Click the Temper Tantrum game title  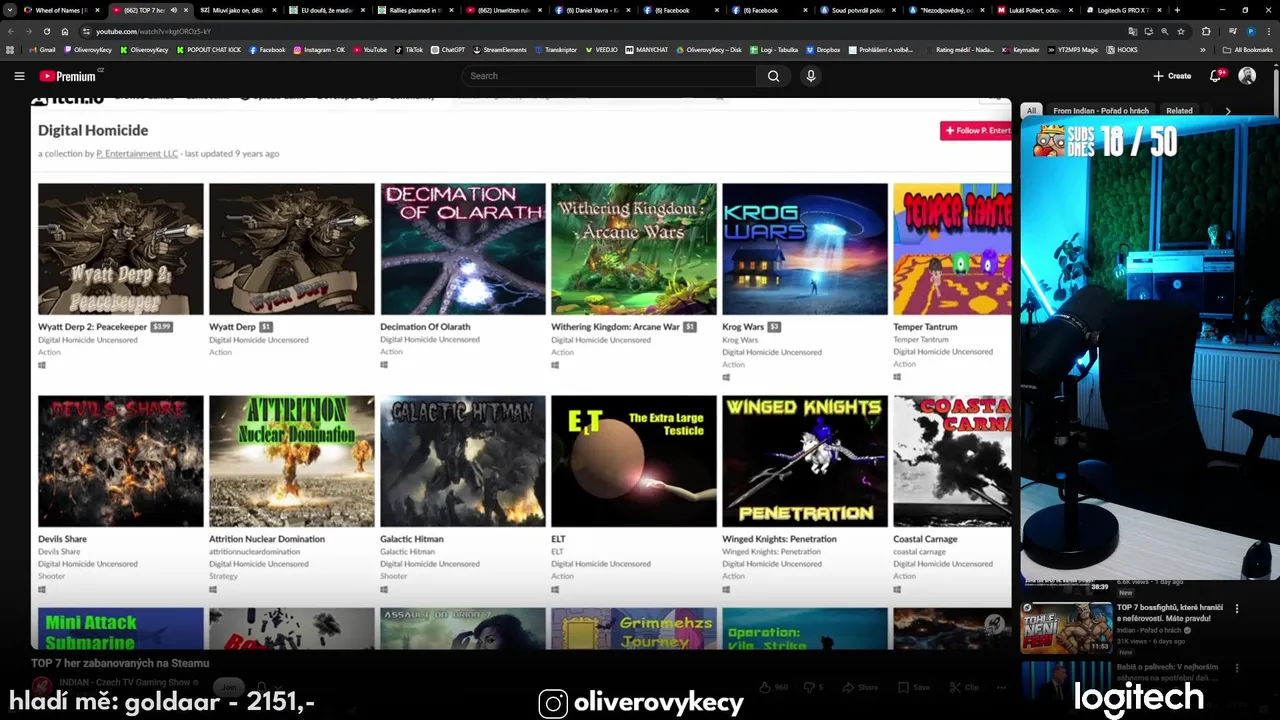click(925, 327)
